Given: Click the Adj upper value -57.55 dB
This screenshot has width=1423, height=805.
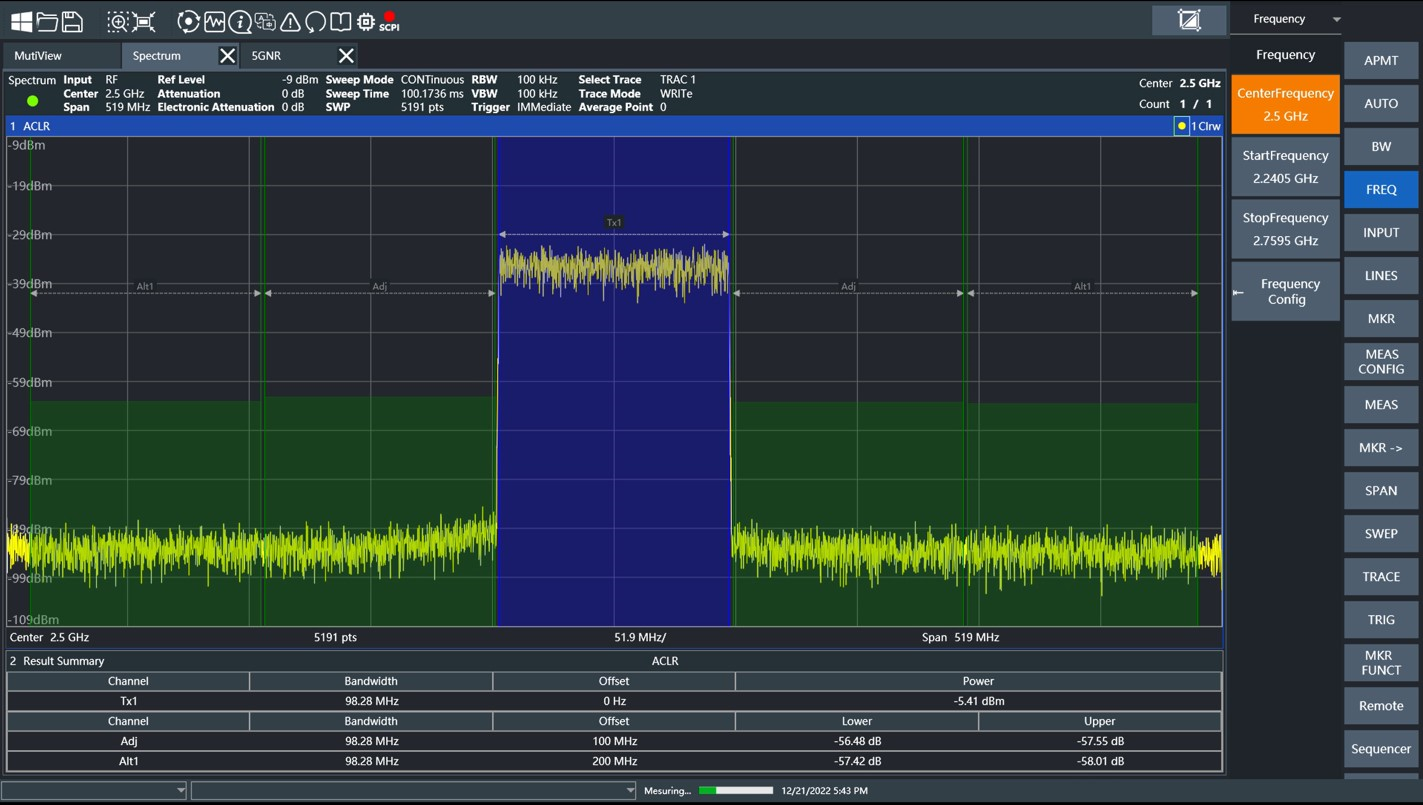Looking at the screenshot, I should coord(1099,741).
